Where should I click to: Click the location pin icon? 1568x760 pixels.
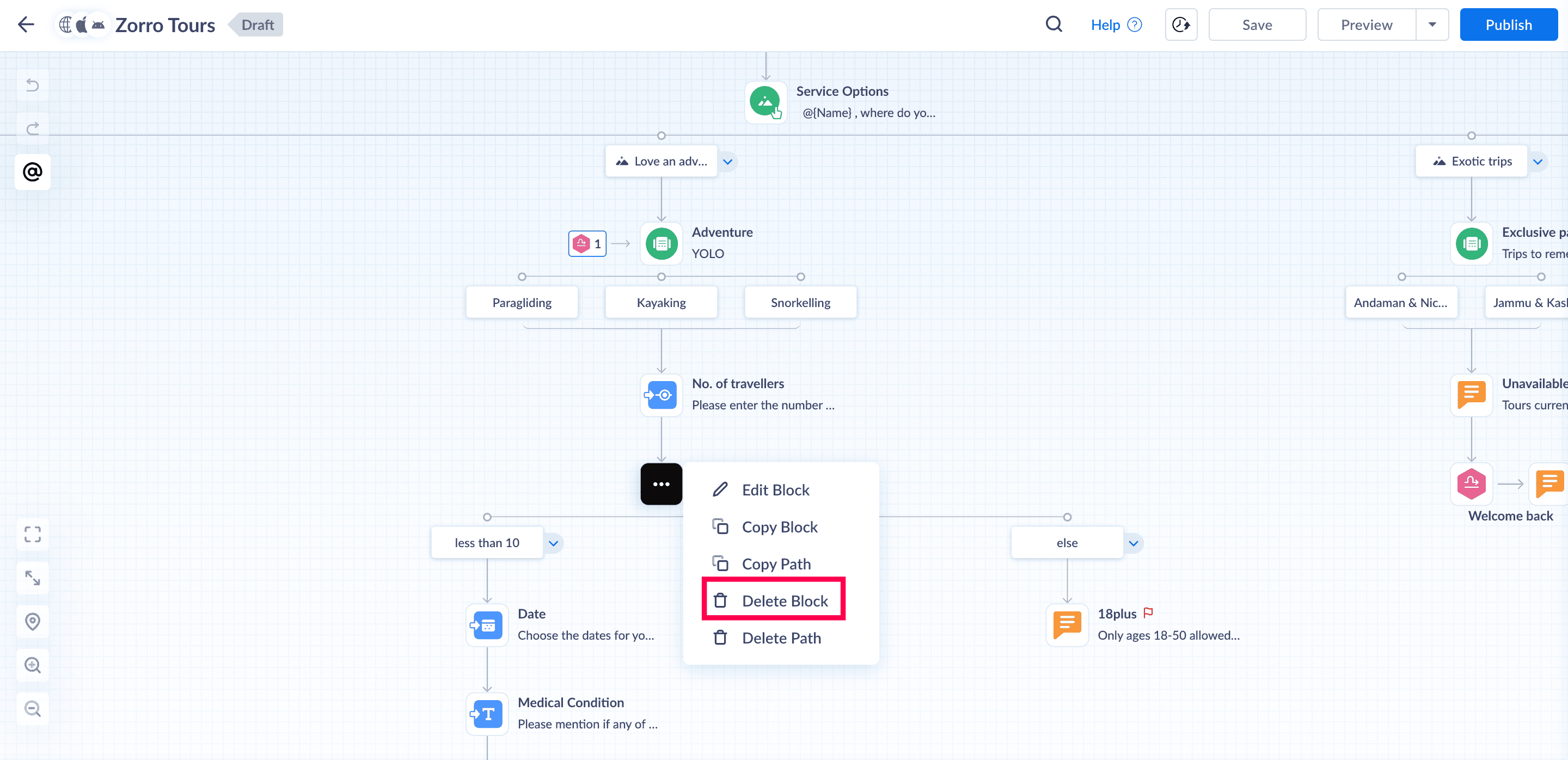coord(33,621)
